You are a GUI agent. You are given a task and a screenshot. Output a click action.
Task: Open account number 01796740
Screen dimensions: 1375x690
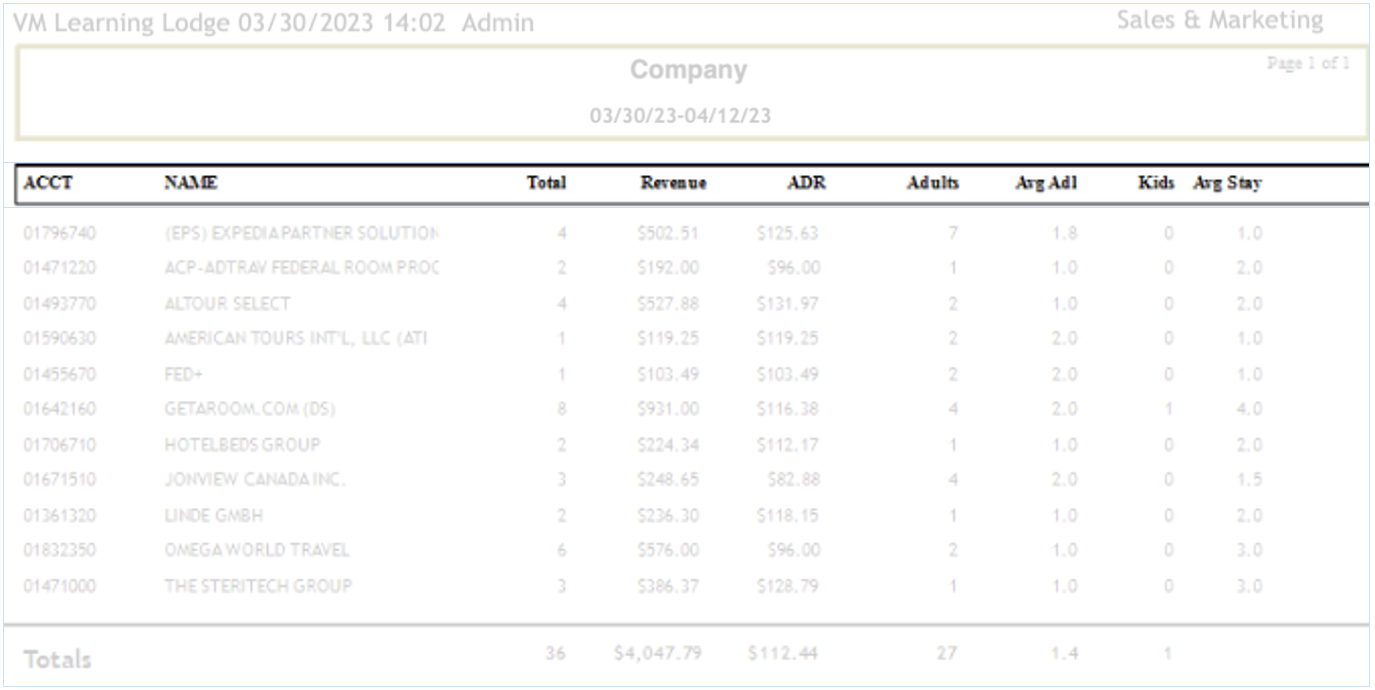(60, 233)
